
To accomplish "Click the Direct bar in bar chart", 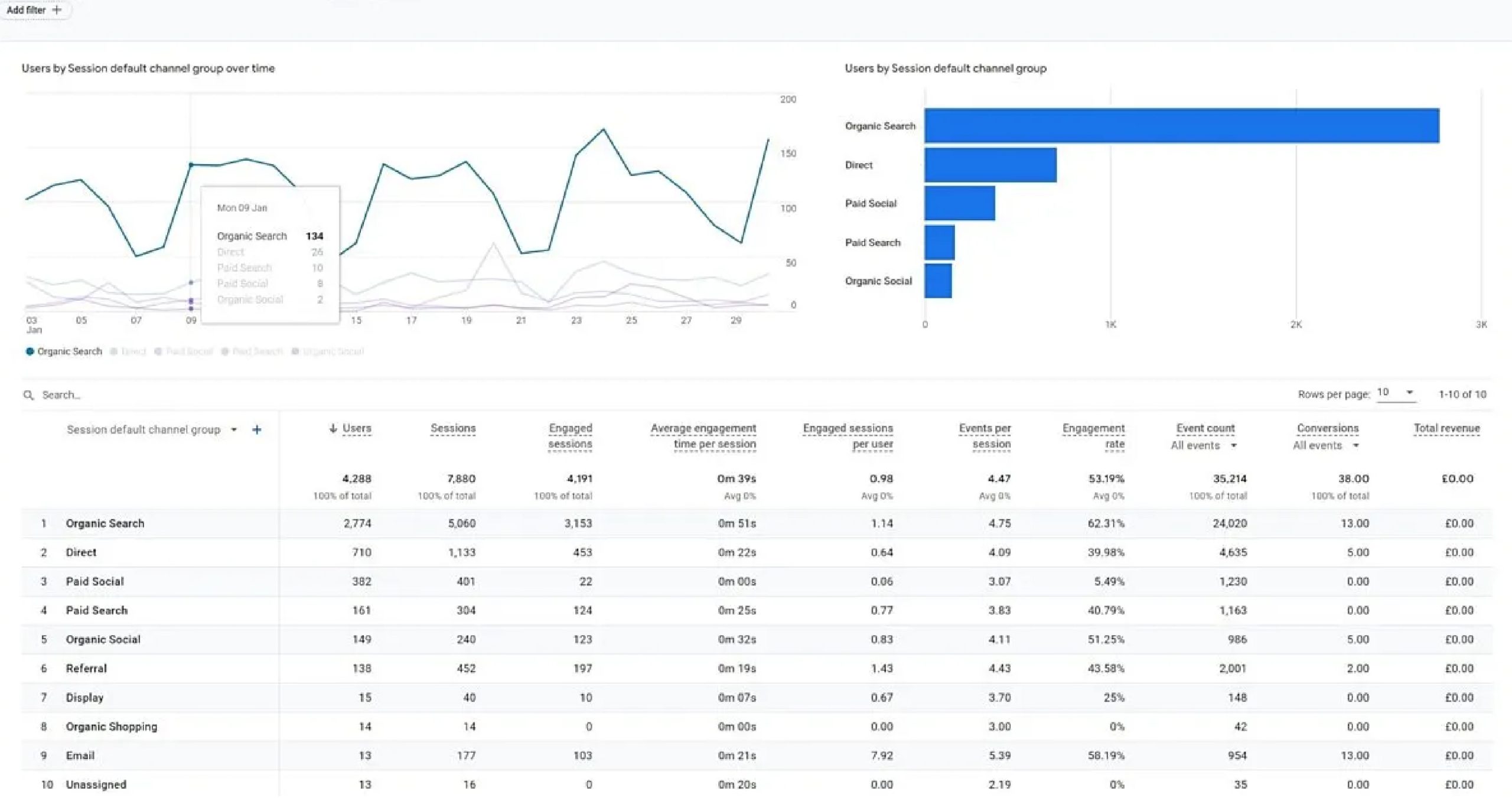I will point(990,165).
